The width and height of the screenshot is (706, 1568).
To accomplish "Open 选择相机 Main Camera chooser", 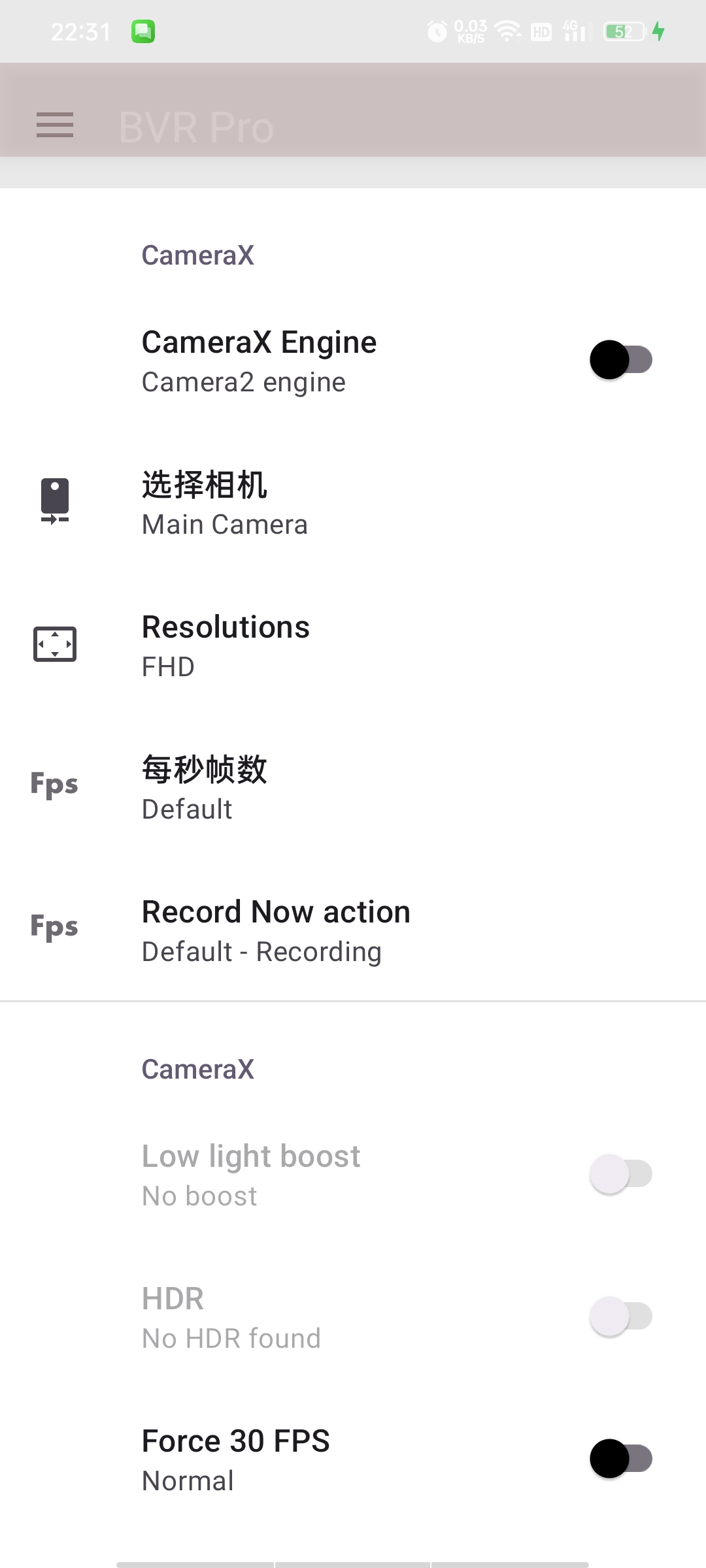I will (353, 503).
